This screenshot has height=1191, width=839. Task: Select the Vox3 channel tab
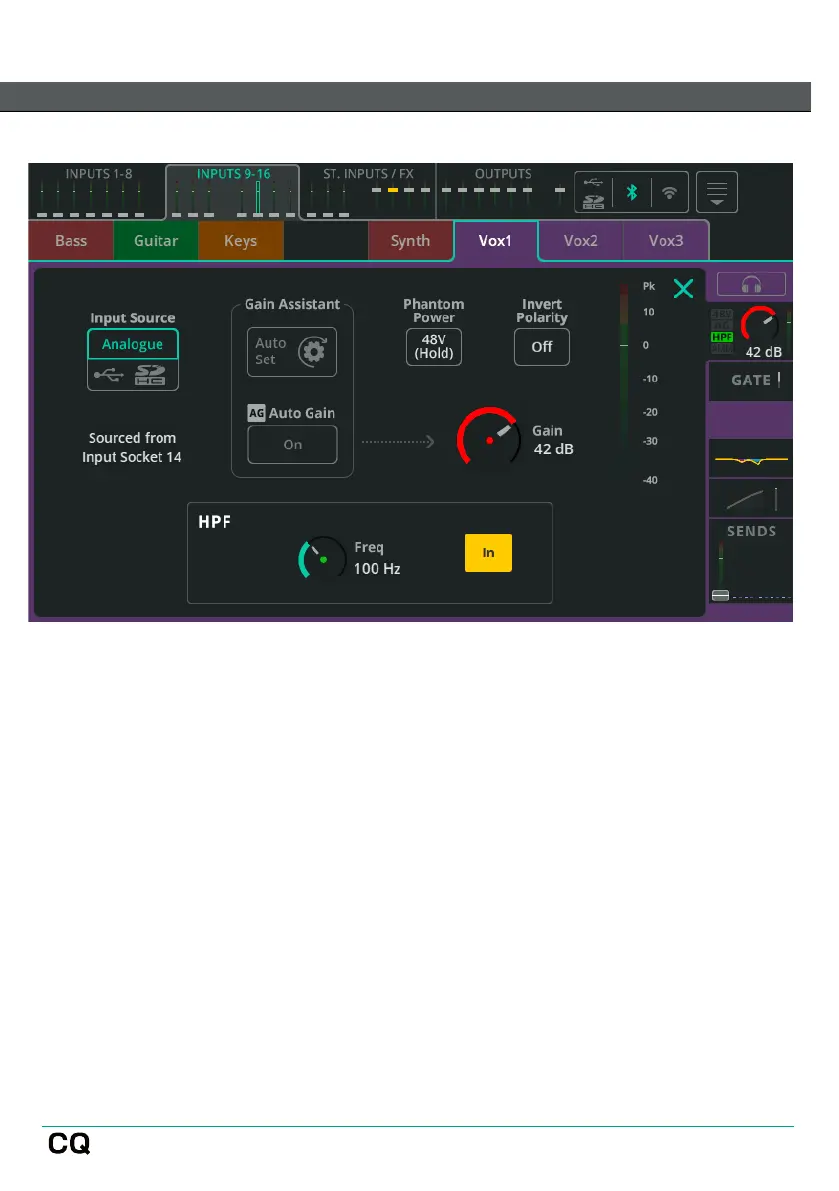click(x=666, y=241)
